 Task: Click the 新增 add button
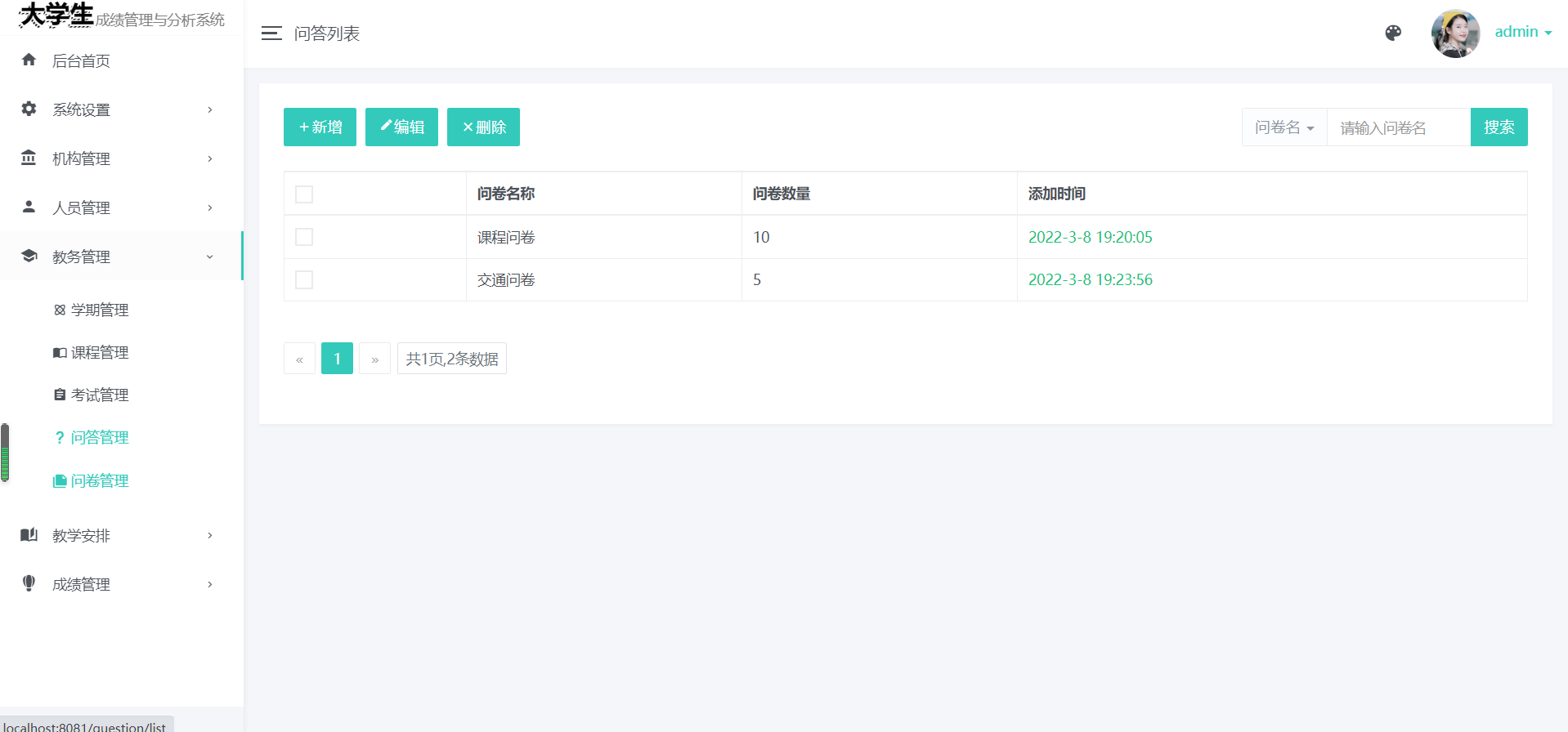pos(320,127)
